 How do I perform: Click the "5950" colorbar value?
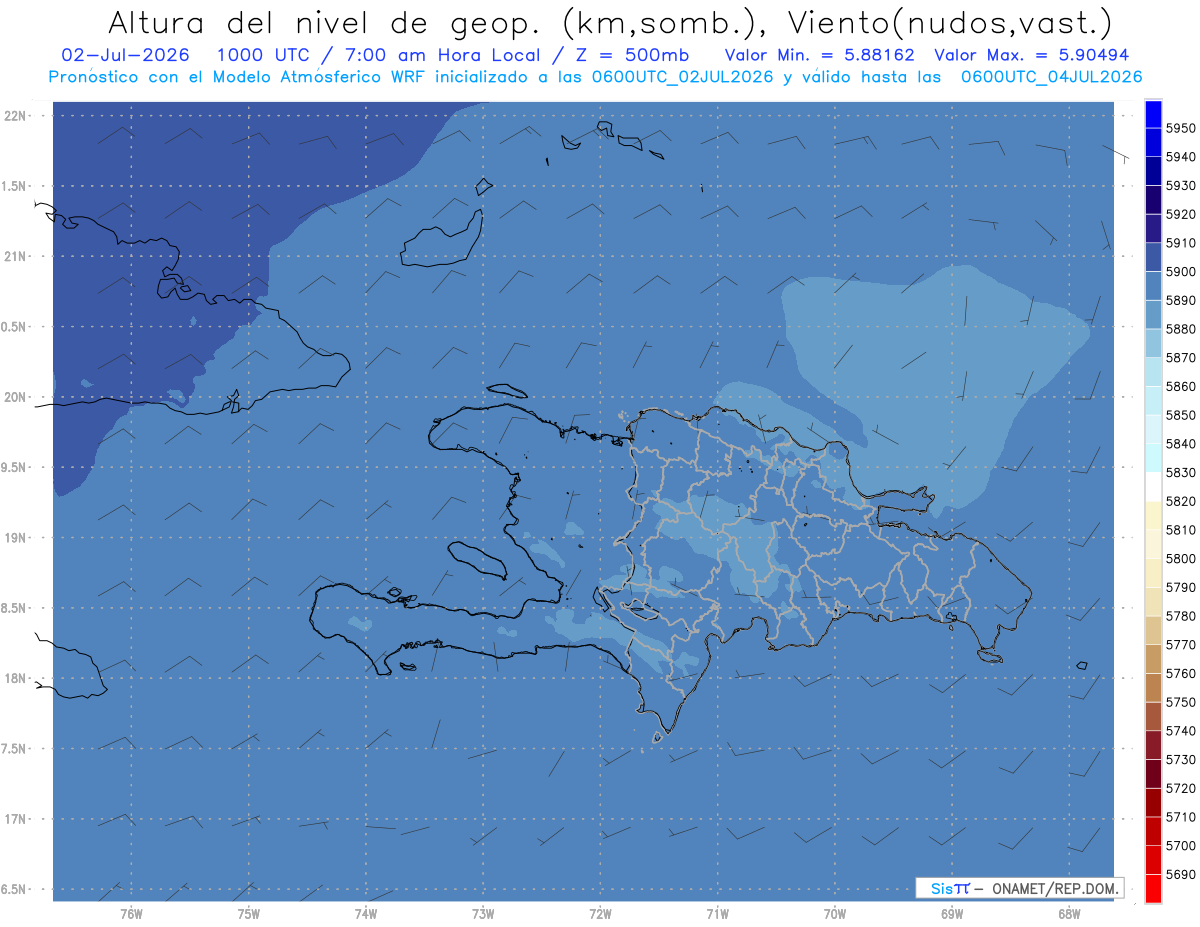pos(1180,128)
